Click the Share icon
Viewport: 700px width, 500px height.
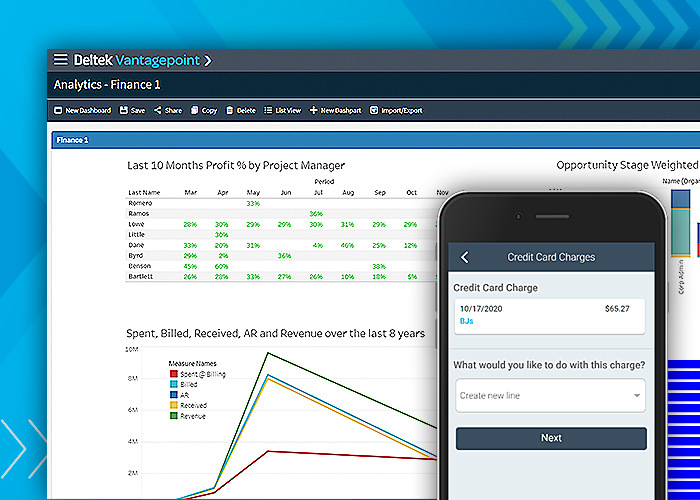point(158,110)
